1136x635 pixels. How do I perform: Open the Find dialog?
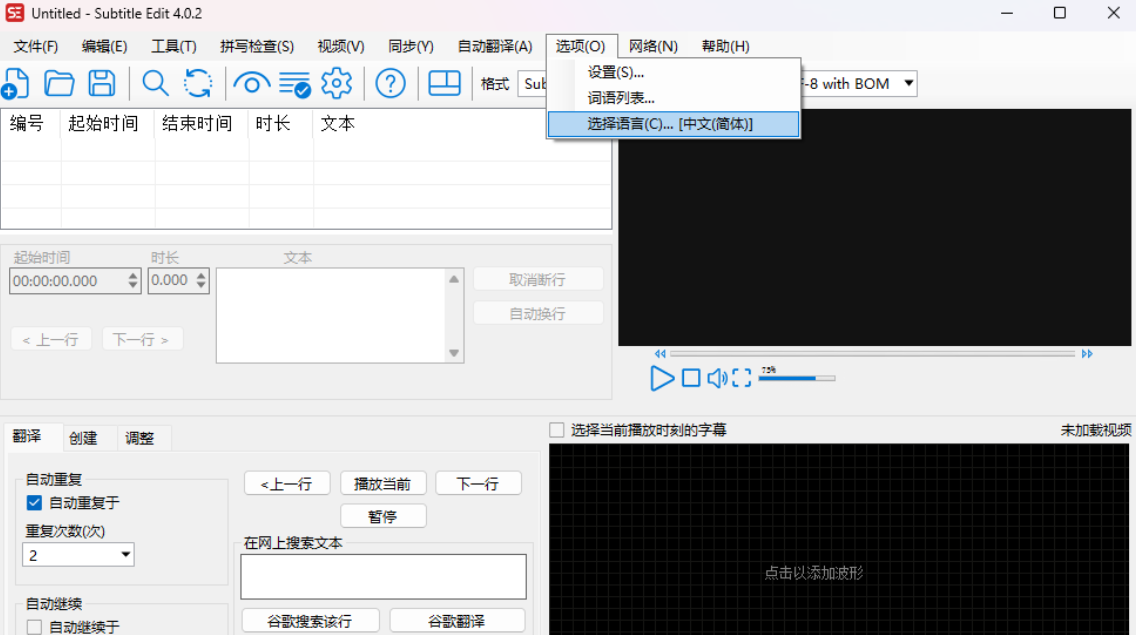pyautogui.click(x=155, y=84)
